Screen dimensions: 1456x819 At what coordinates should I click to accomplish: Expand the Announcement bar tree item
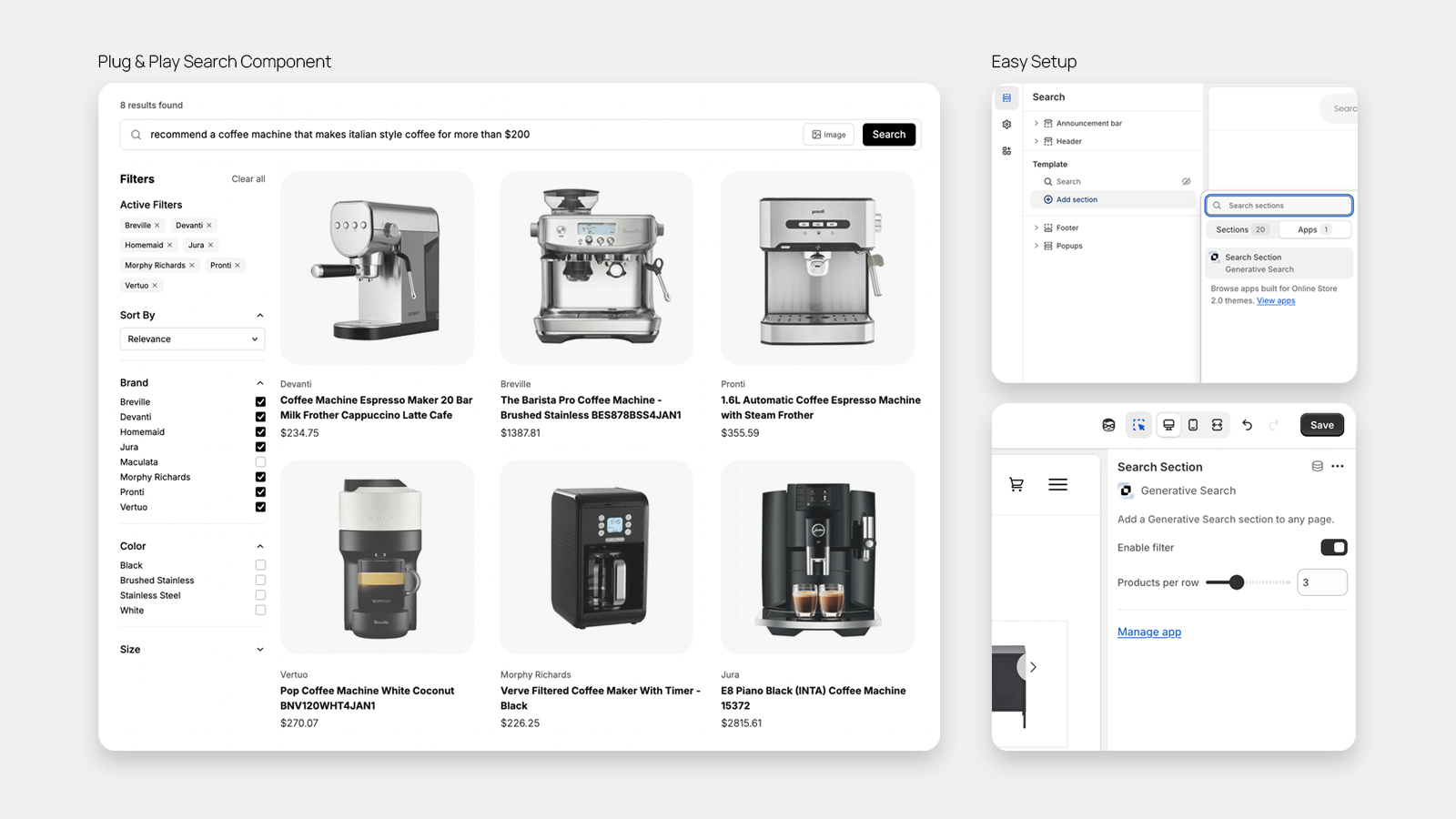tap(1036, 124)
